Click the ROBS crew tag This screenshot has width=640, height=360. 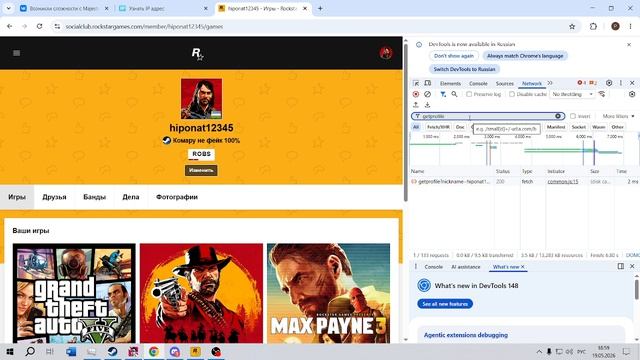(201, 154)
